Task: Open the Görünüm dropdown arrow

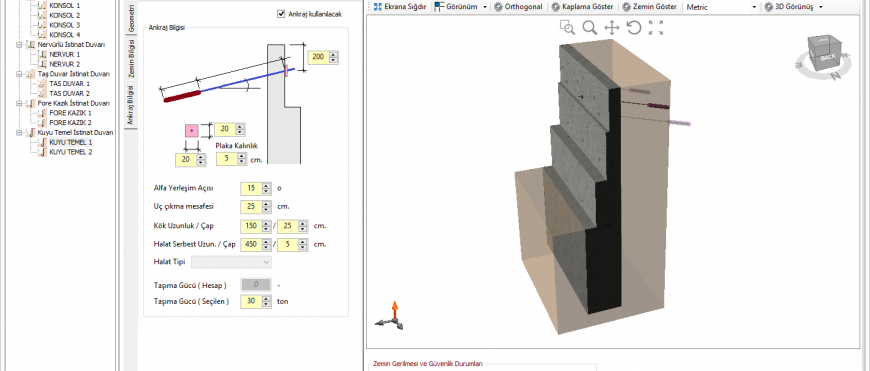Action: [x=485, y=7]
